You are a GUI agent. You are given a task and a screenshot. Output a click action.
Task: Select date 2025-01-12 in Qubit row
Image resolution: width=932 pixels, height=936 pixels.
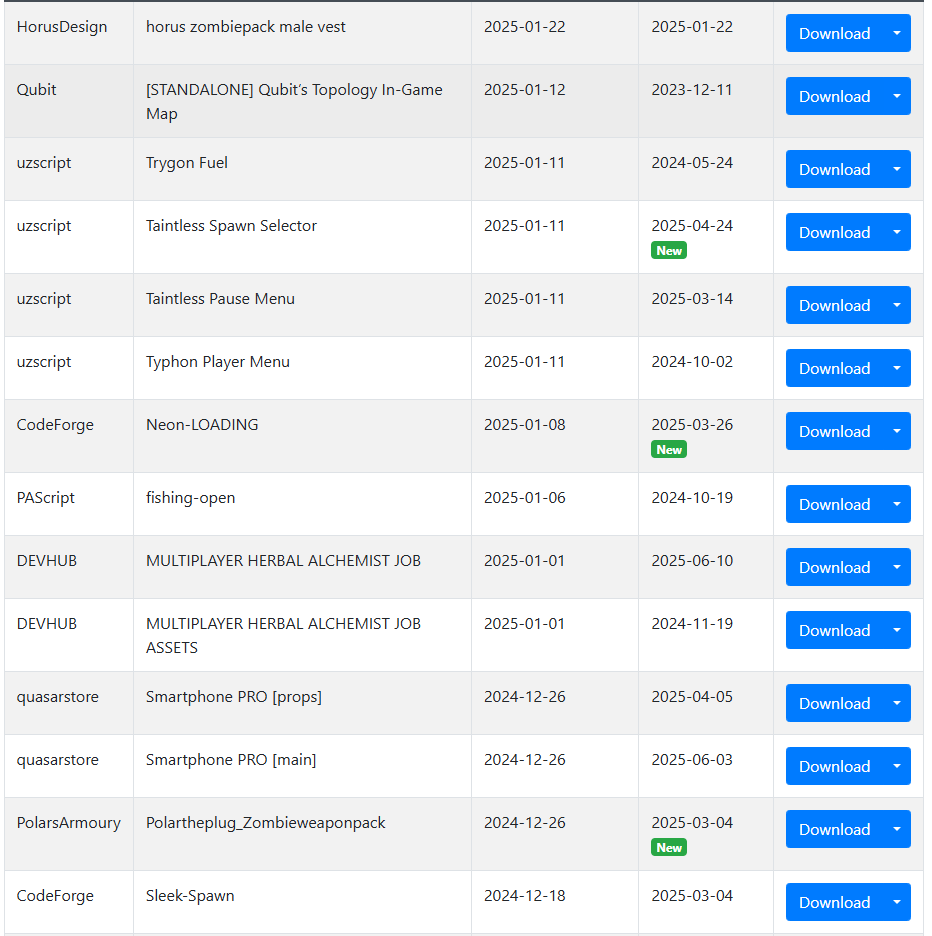pos(525,90)
